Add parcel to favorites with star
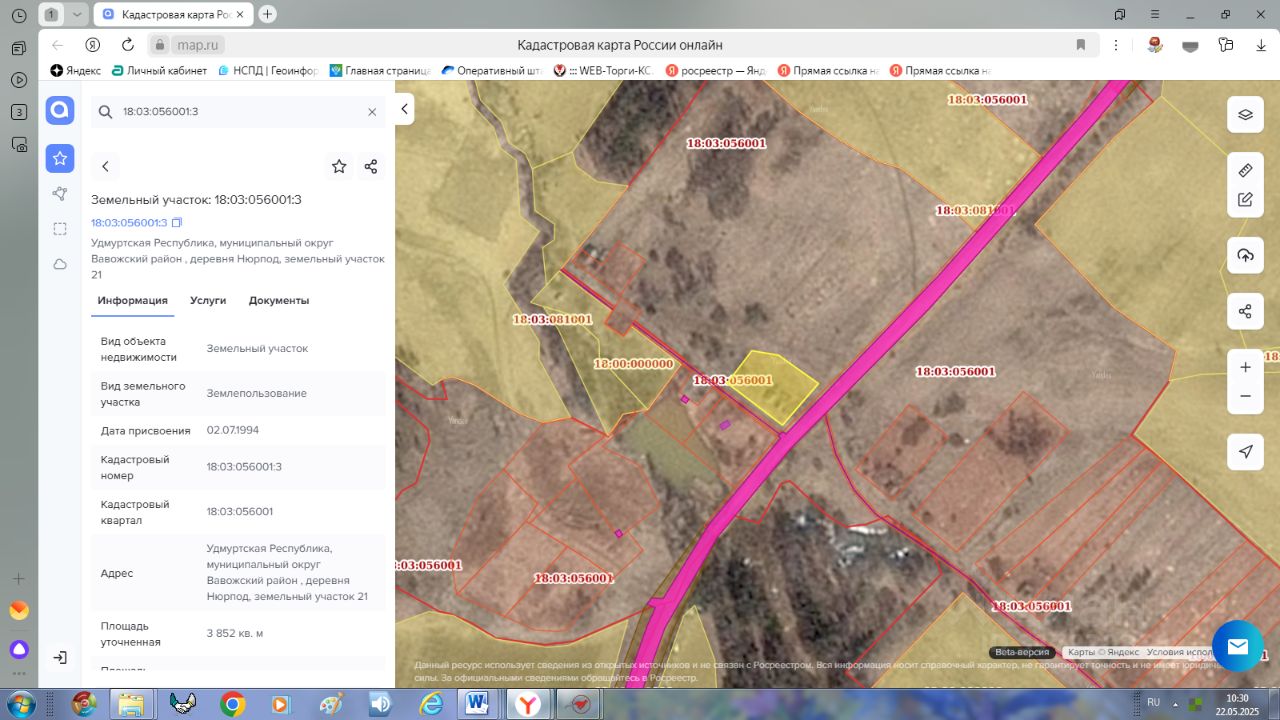 (339, 167)
